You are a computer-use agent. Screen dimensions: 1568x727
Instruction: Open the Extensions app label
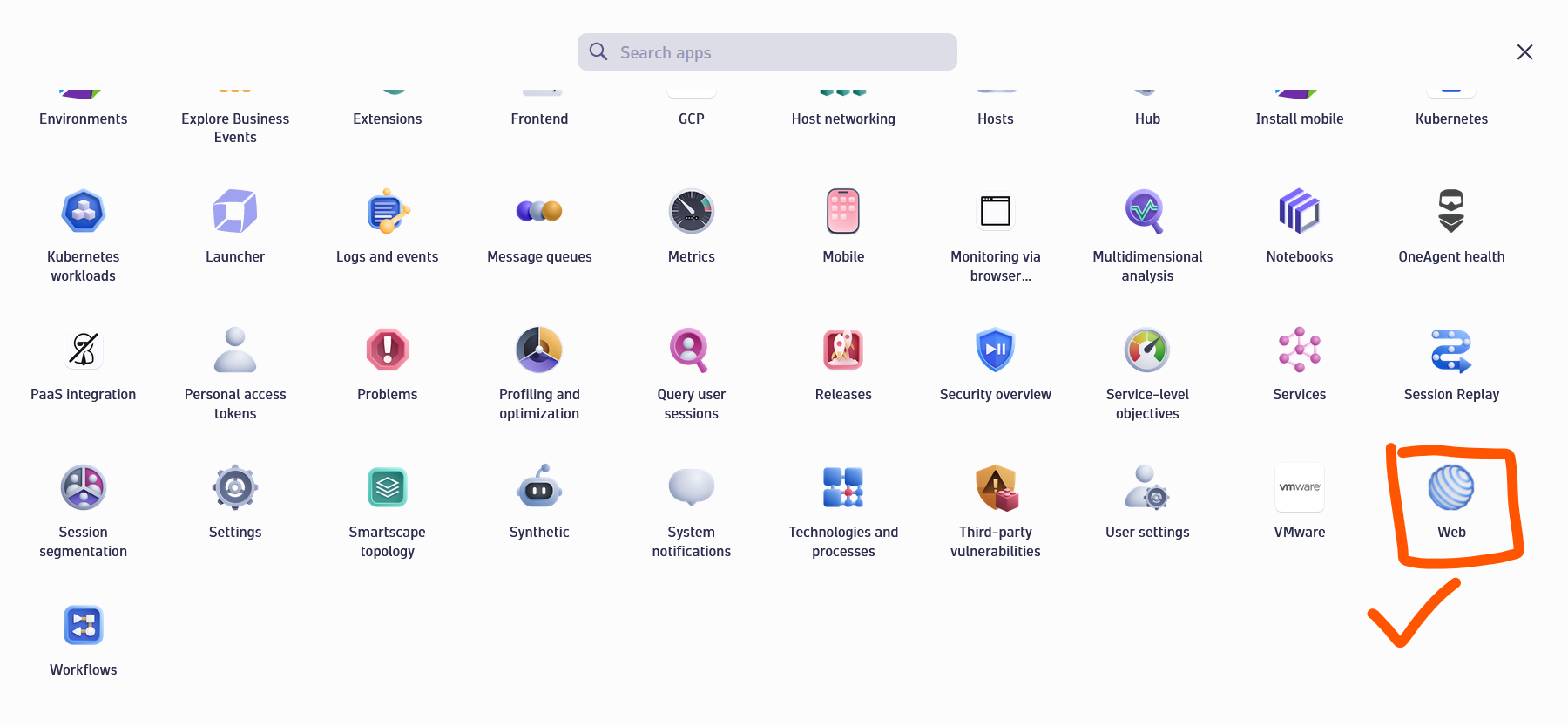pos(388,119)
